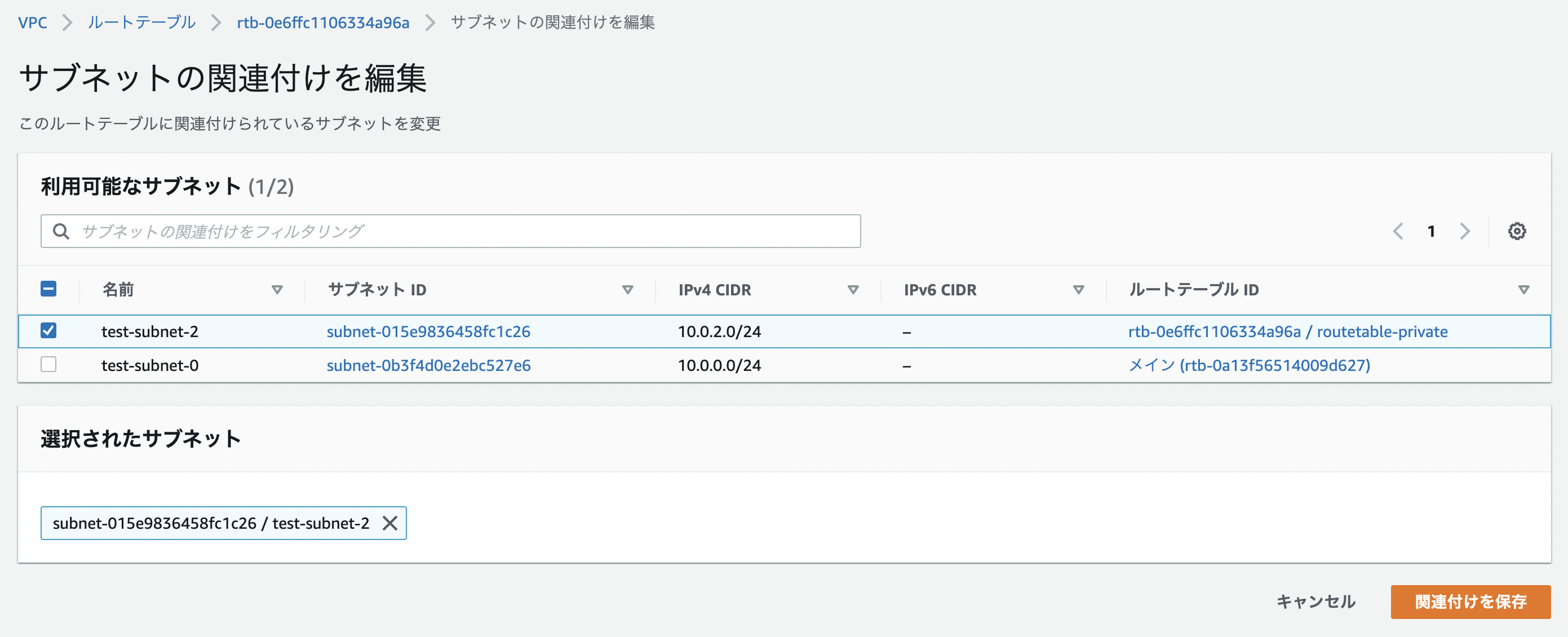Remove selected subnet test-subnet-2 token
The width and height of the screenshot is (1568, 637).
(x=389, y=523)
